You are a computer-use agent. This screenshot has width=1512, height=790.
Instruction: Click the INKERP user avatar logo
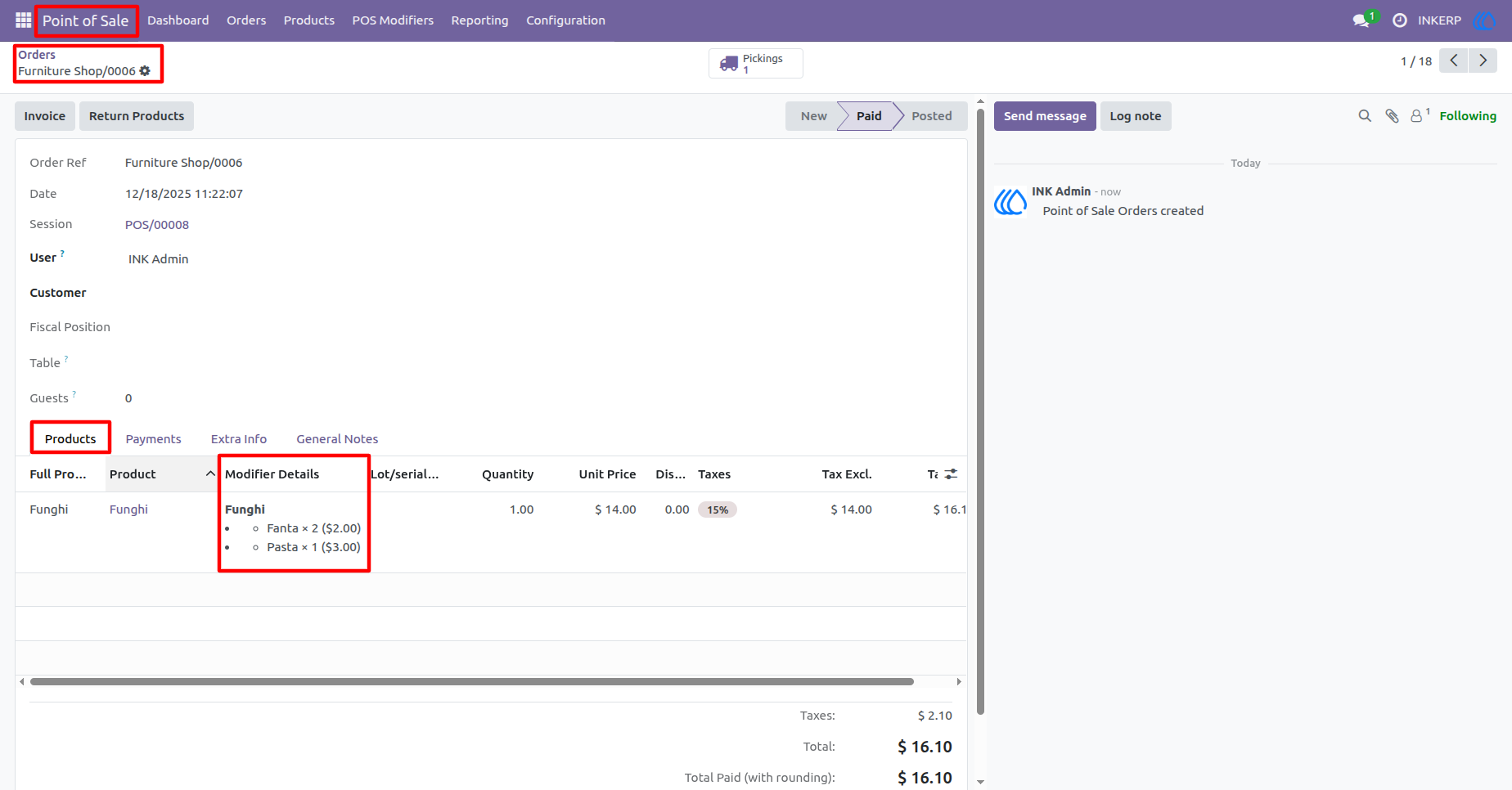point(1483,20)
